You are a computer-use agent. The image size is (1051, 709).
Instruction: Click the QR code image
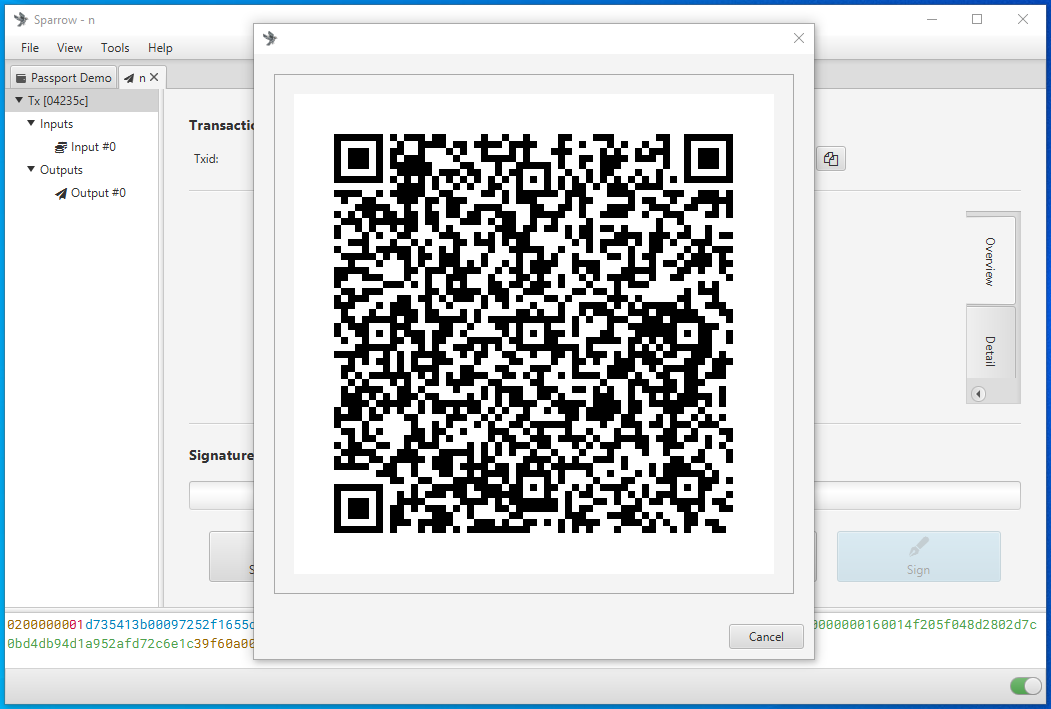tap(534, 334)
